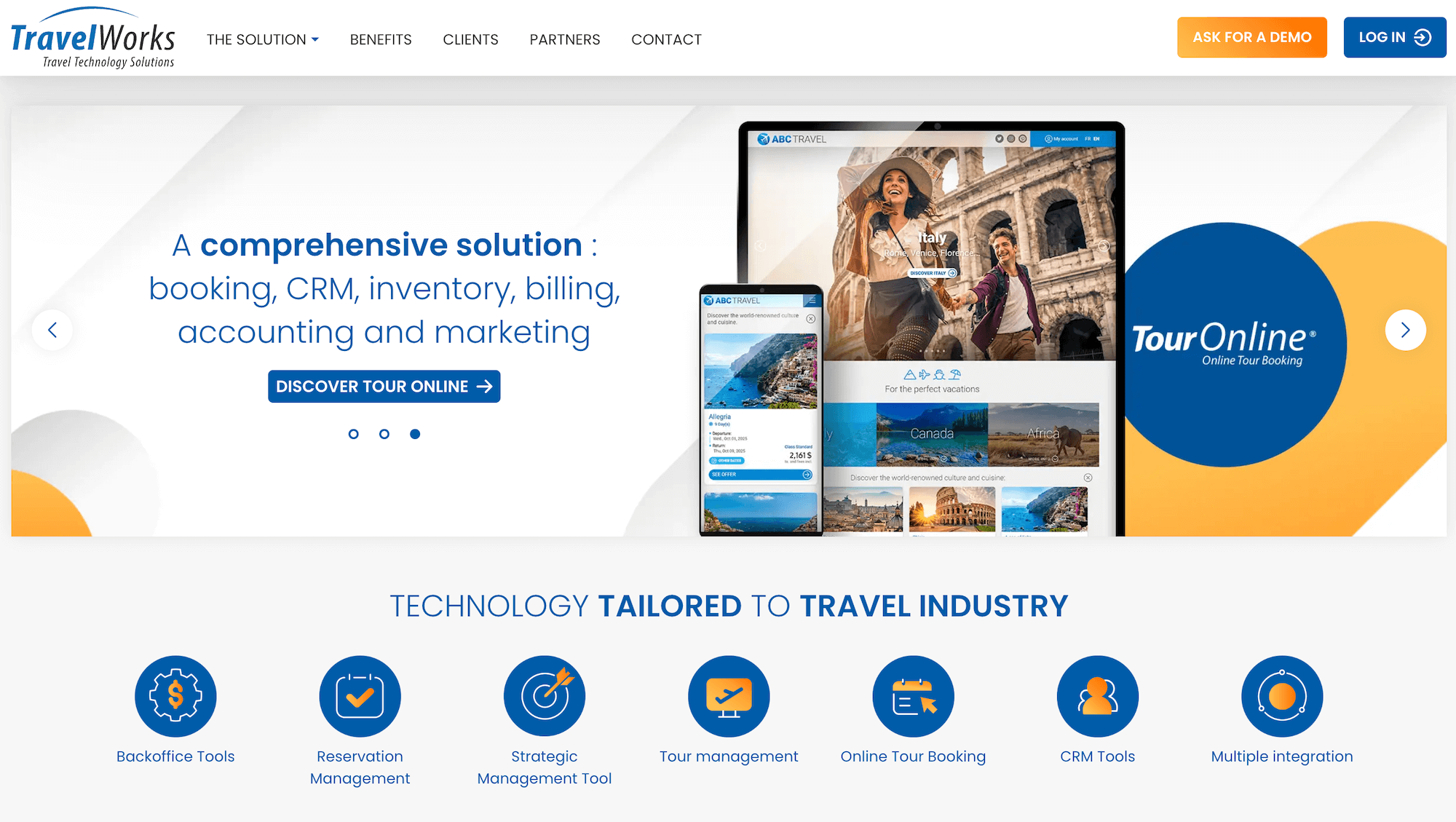Select the Strategic Management Tool icon

pyautogui.click(x=545, y=694)
